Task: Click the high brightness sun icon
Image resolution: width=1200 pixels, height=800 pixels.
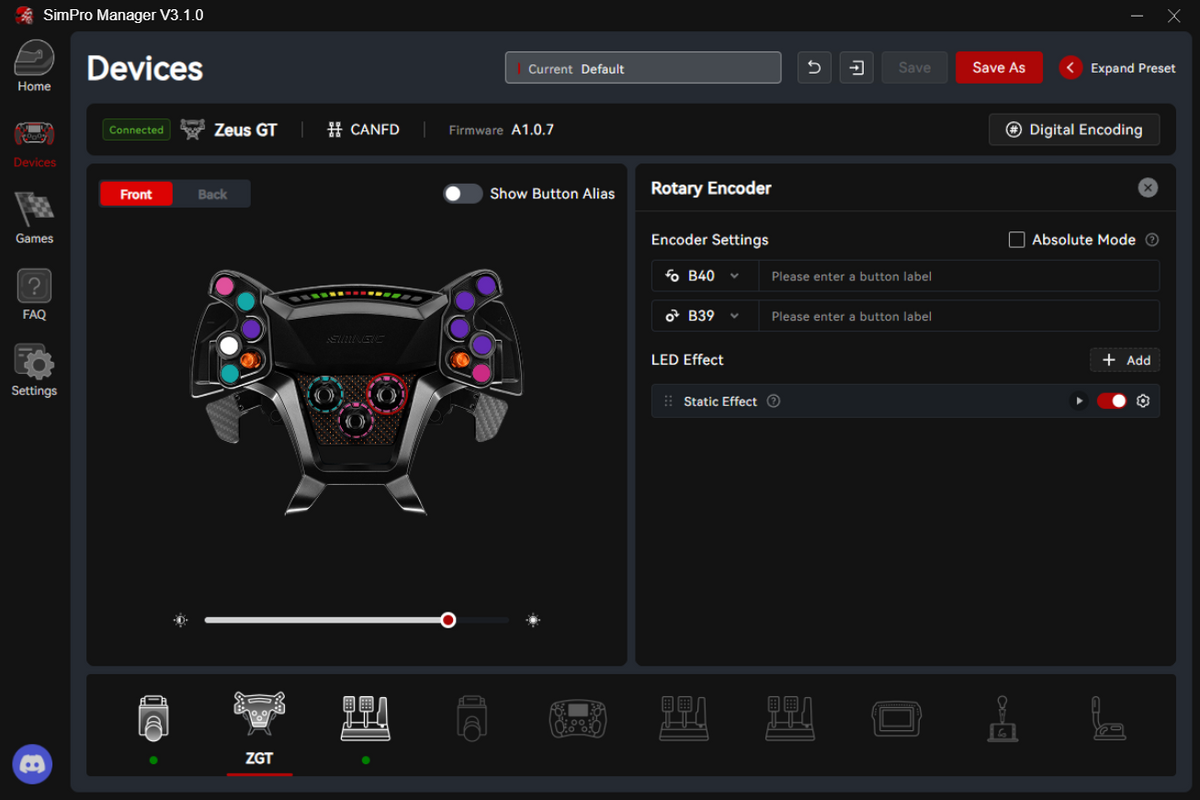Action: coord(533,620)
